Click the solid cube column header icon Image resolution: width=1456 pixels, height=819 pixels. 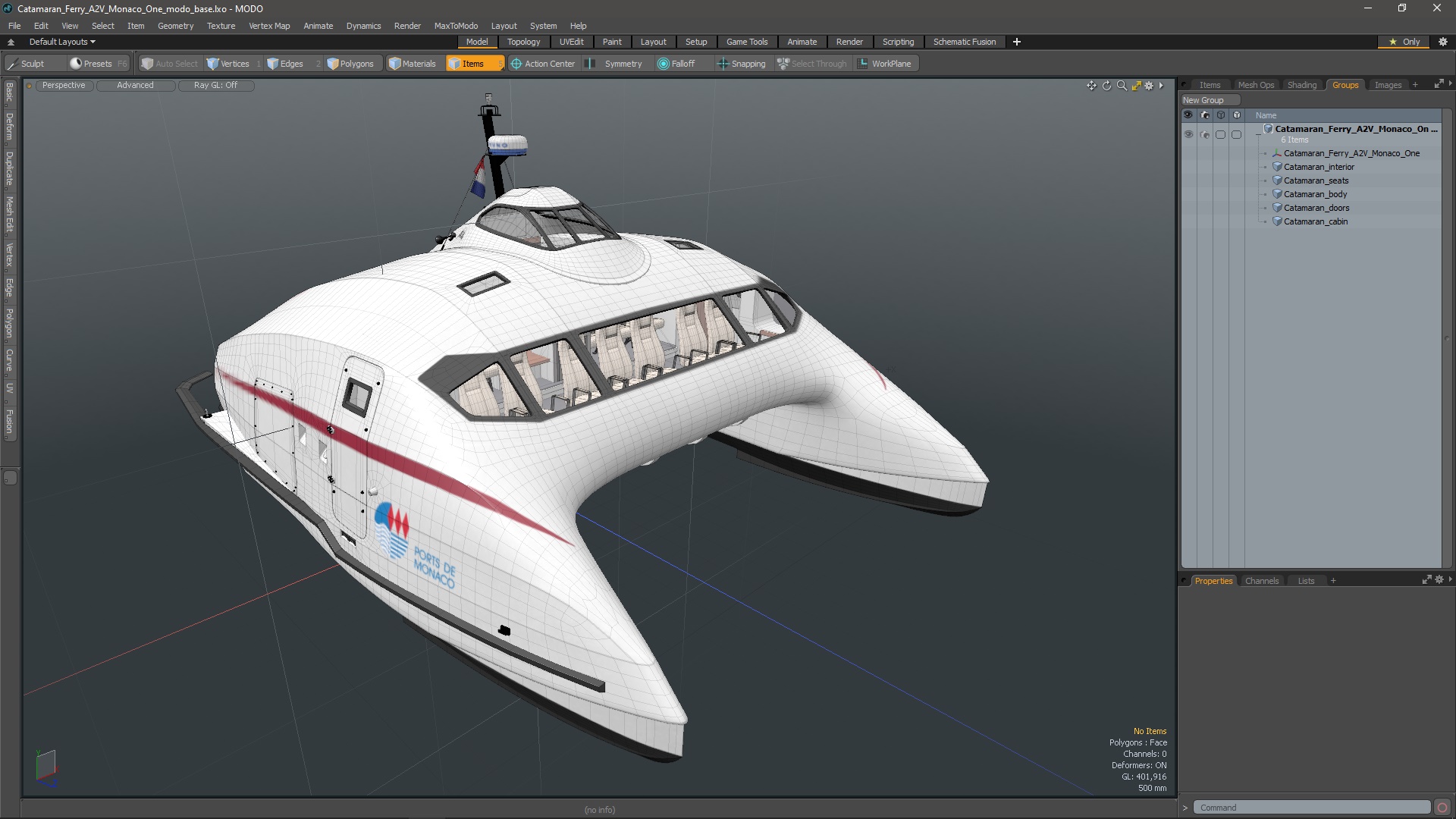(x=1237, y=115)
